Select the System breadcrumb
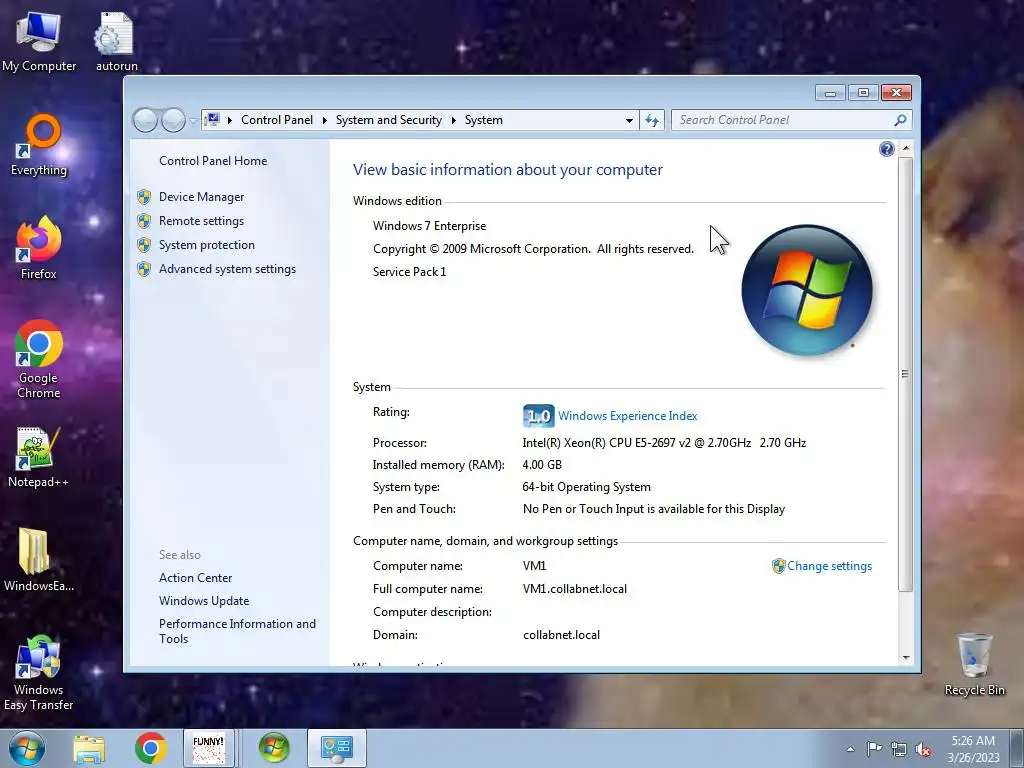Image resolution: width=1024 pixels, height=768 pixels. (x=483, y=120)
